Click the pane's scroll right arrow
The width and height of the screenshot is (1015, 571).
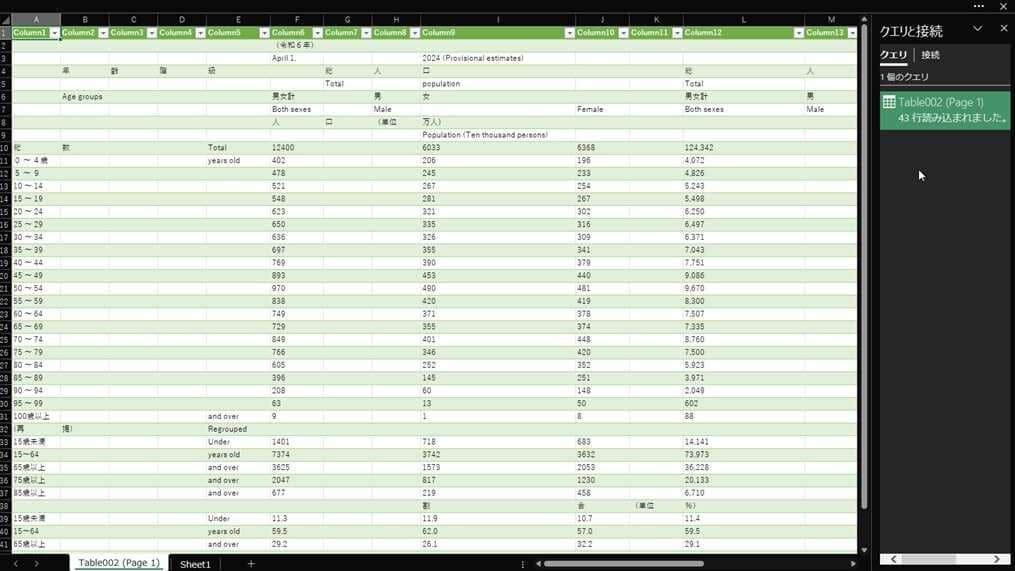point(998,559)
